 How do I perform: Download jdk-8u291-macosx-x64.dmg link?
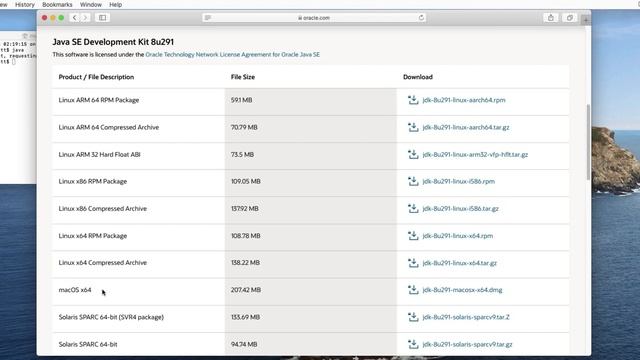point(462,290)
